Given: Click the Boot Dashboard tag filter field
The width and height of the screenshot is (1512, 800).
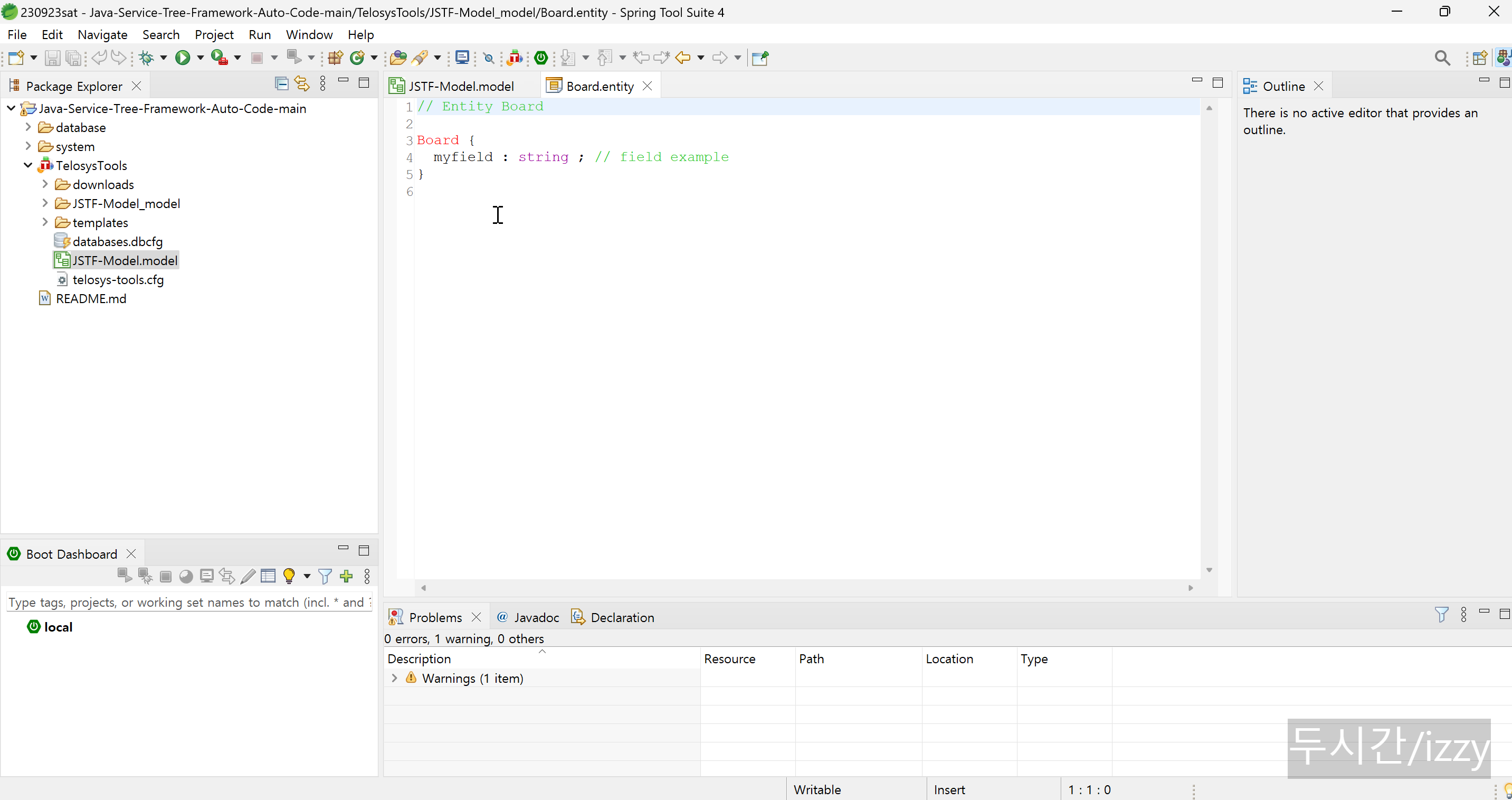Looking at the screenshot, I should (189, 602).
